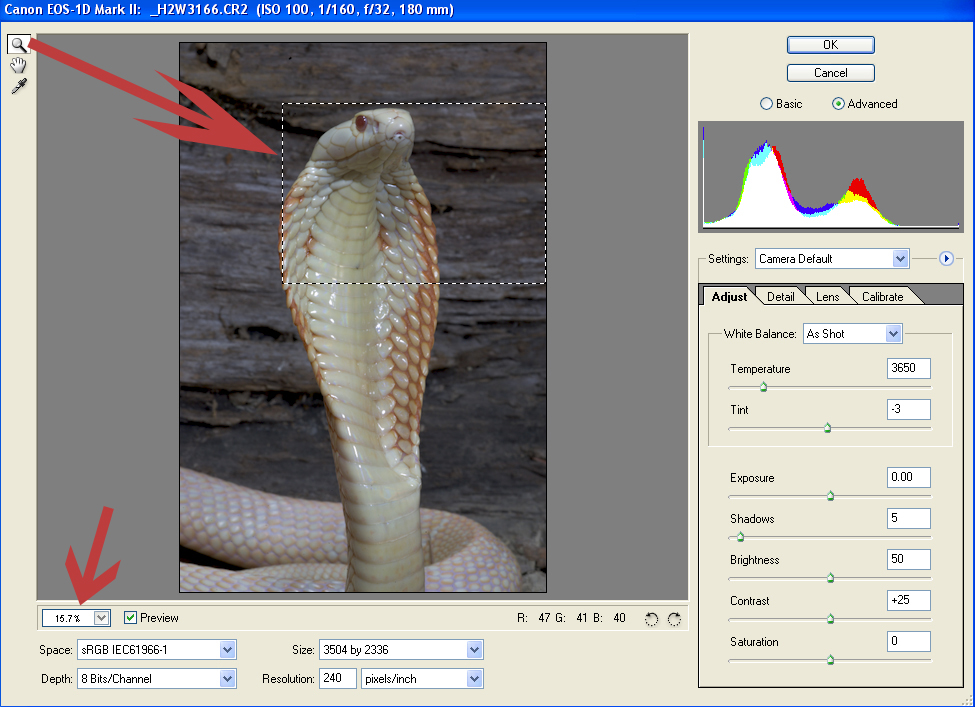975x707 pixels.
Task: Open the Calibrate tab
Action: coord(883,296)
